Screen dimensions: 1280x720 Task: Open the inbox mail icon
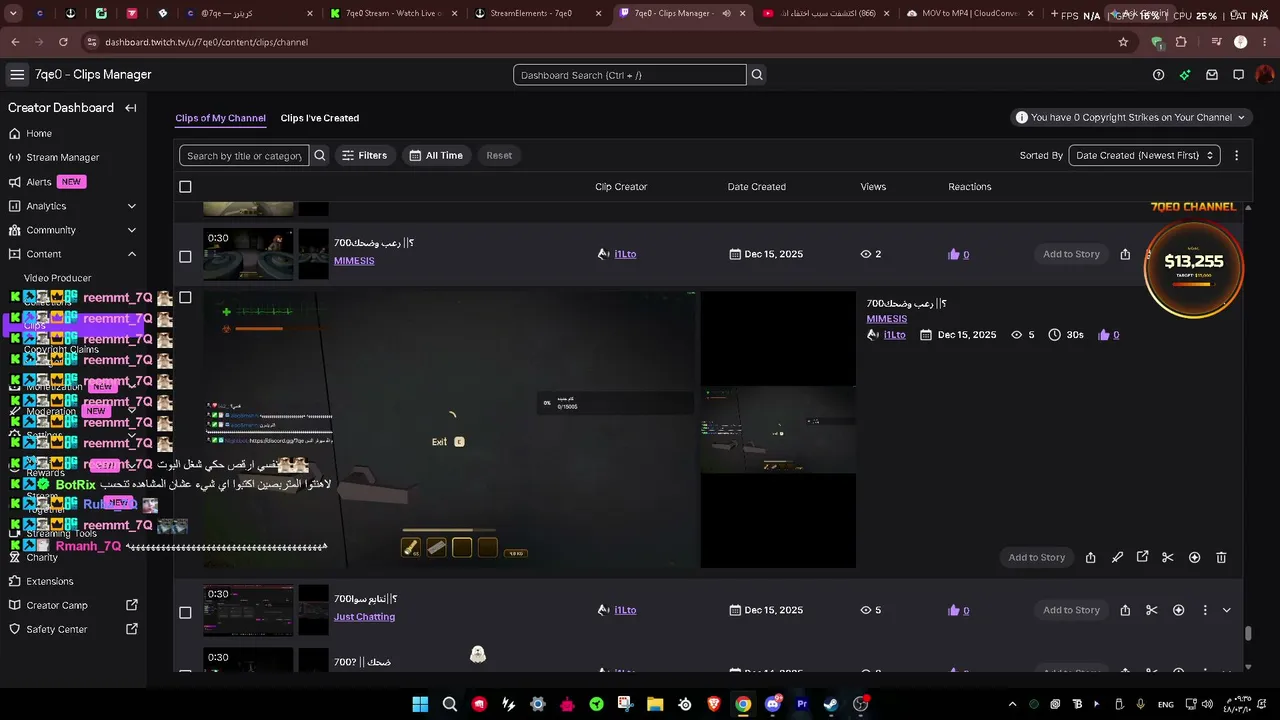pos(1212,75)
